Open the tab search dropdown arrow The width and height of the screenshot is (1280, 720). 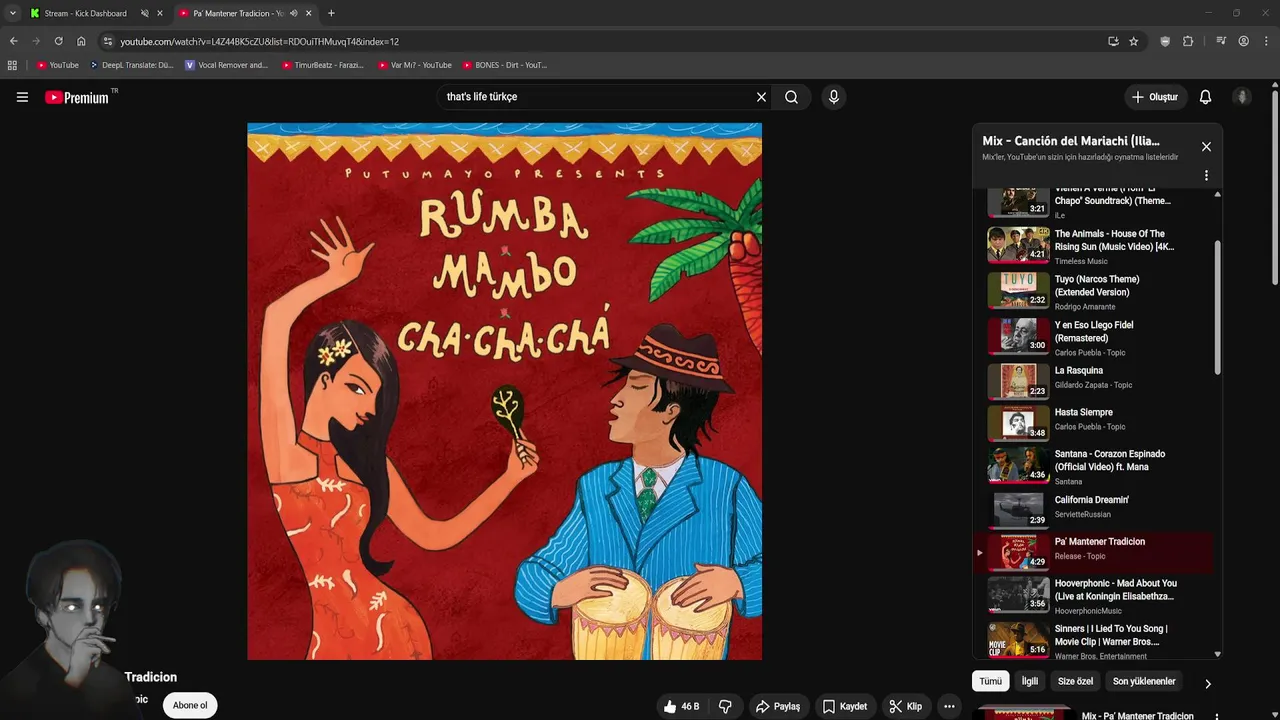[x=12, y=13]
